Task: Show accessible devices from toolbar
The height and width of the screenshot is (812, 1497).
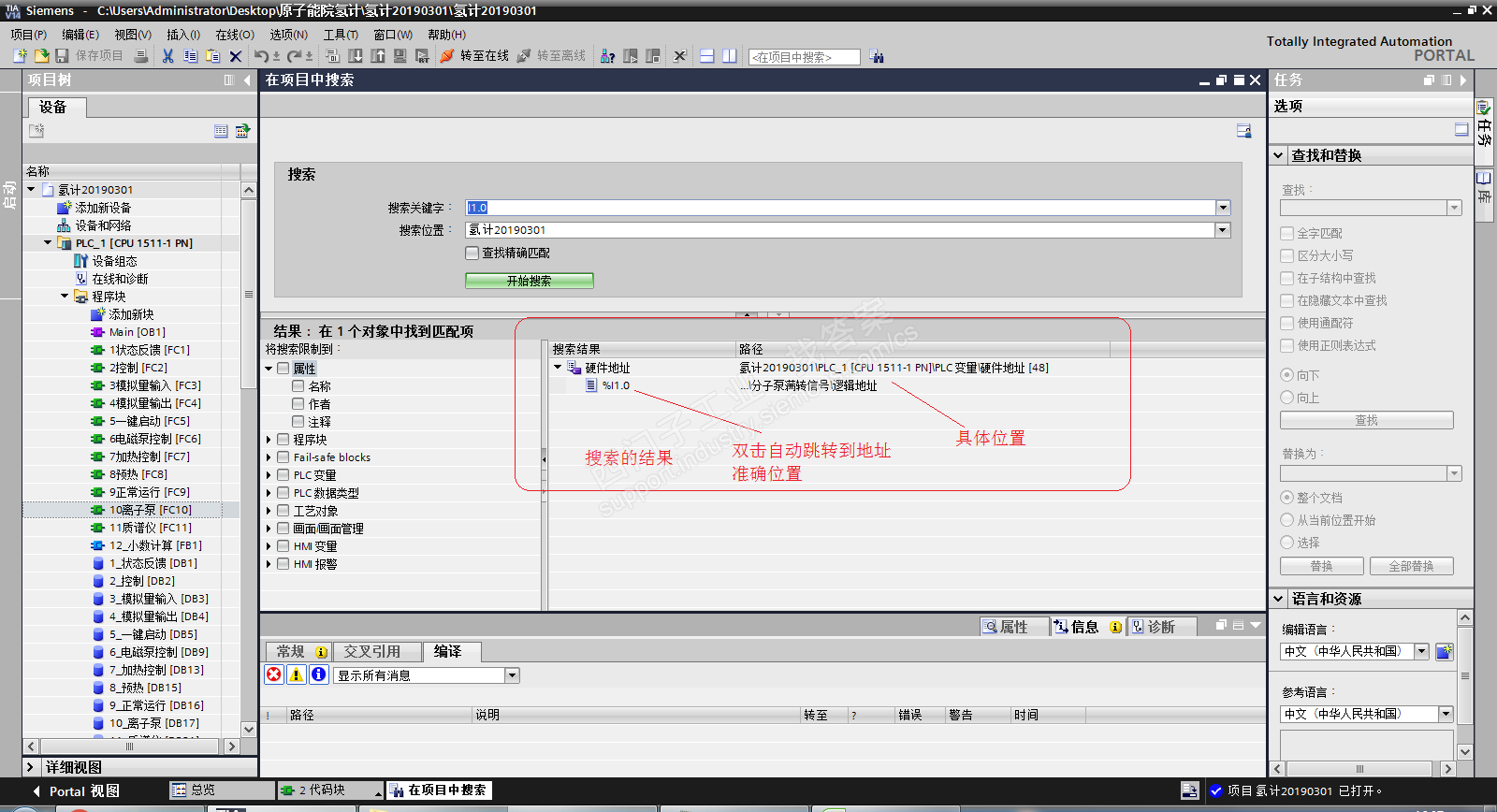Action: coord(608,56)
